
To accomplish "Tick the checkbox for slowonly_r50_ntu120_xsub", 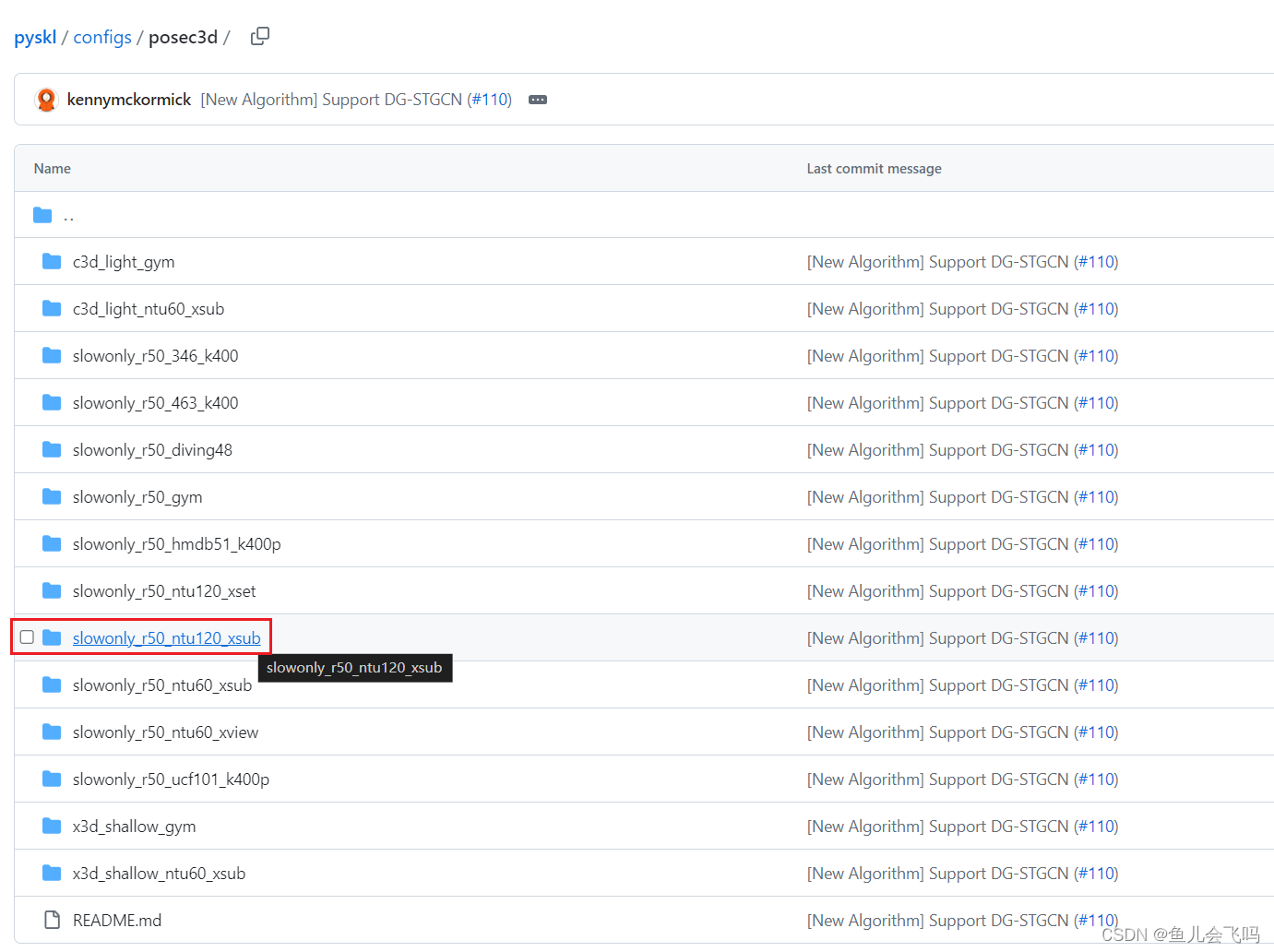I will pyautogui.click(x=27, y=637).
